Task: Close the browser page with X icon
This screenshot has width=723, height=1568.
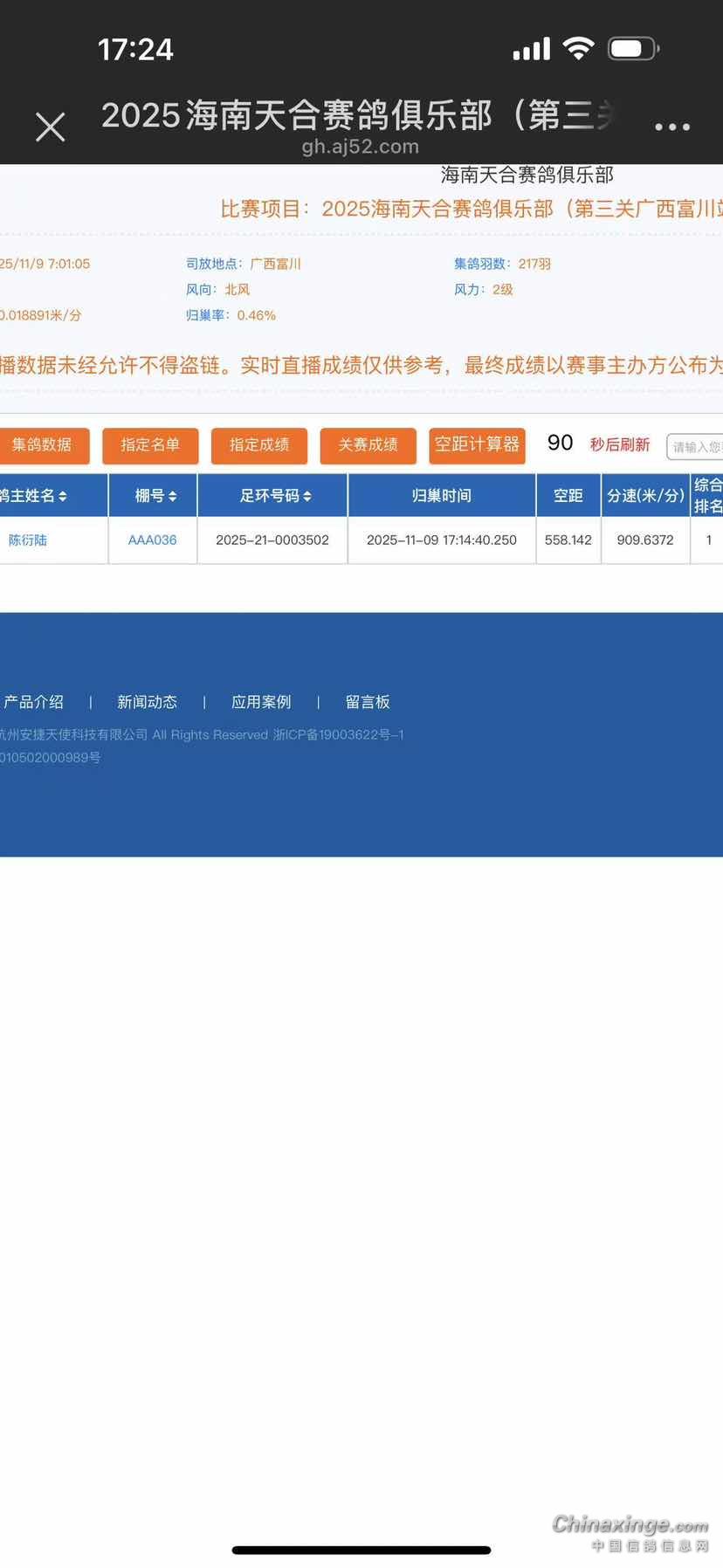Action: (50, 127)
